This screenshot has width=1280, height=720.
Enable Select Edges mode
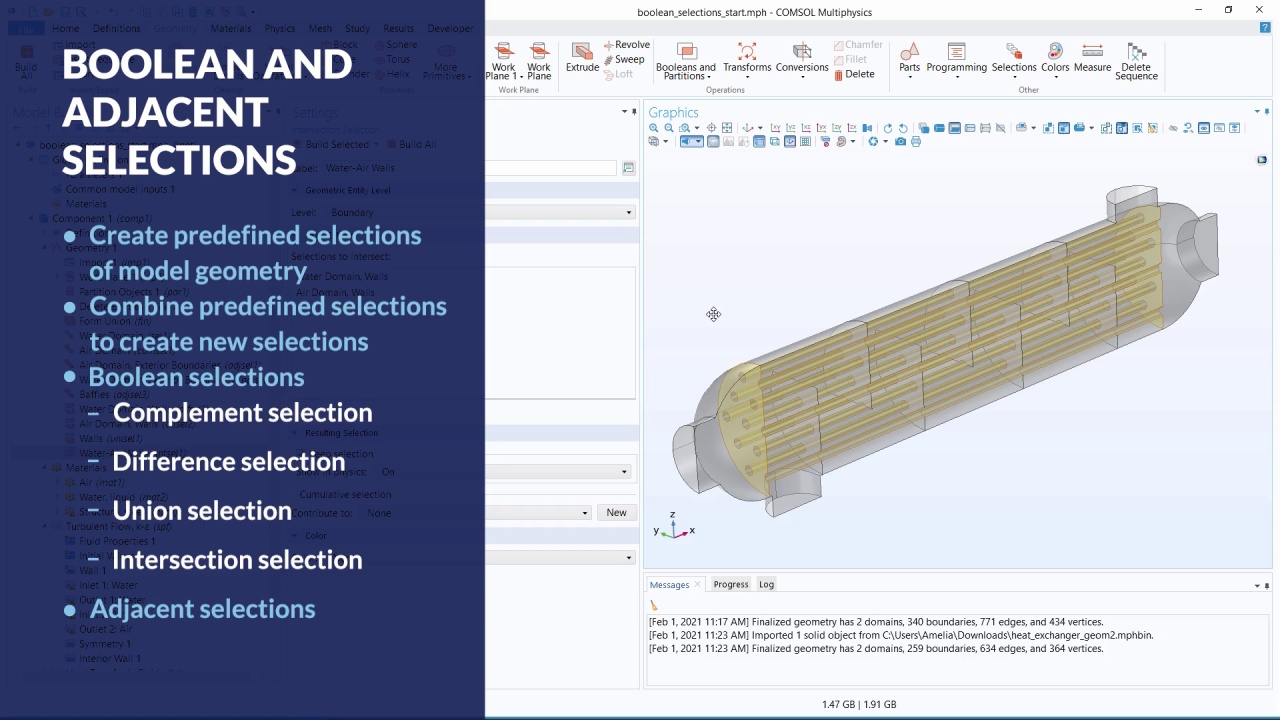tap(970, 128)
